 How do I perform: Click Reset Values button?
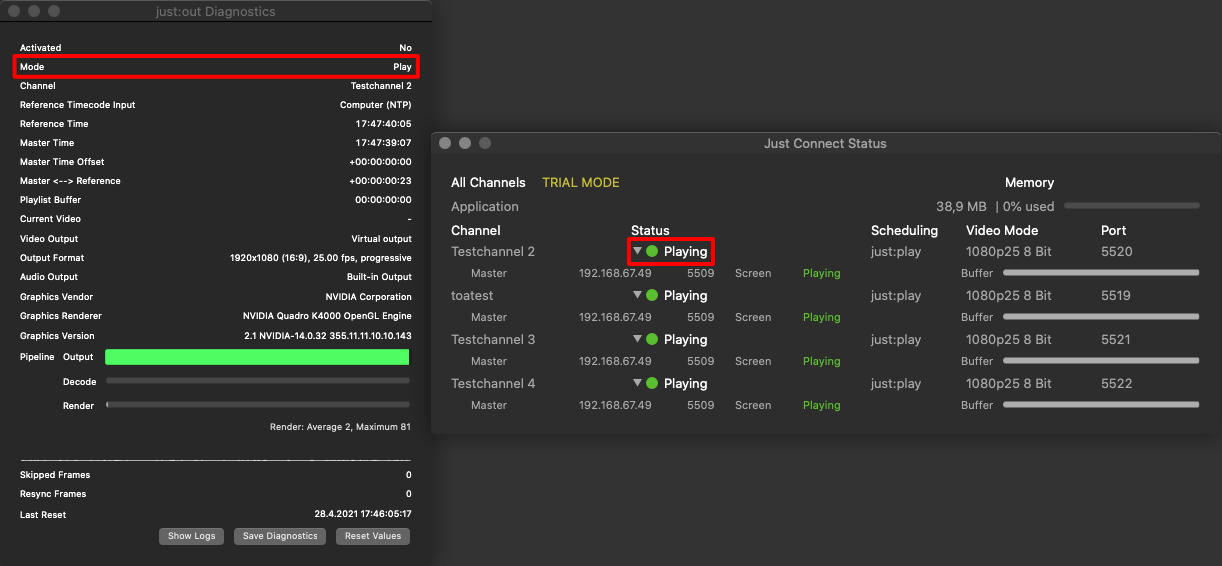[x=373, y=536]
